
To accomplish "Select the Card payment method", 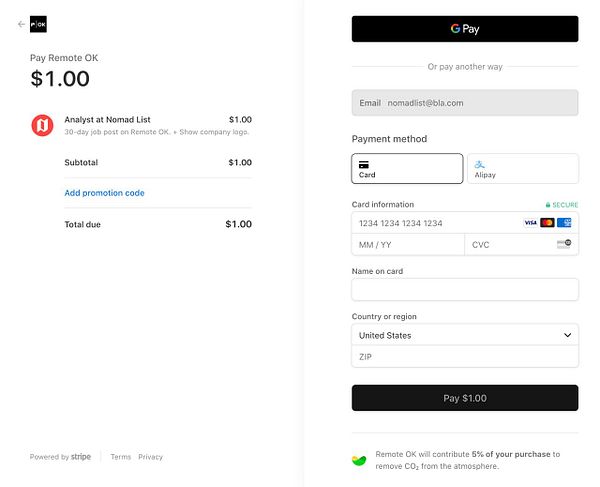I will (x=407, y=168).
